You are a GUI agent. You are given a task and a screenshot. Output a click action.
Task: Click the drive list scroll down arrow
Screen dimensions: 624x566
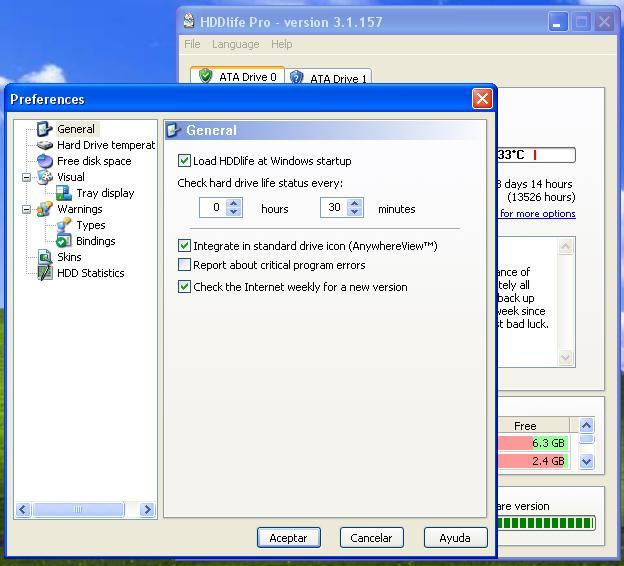tap(586, 462)
